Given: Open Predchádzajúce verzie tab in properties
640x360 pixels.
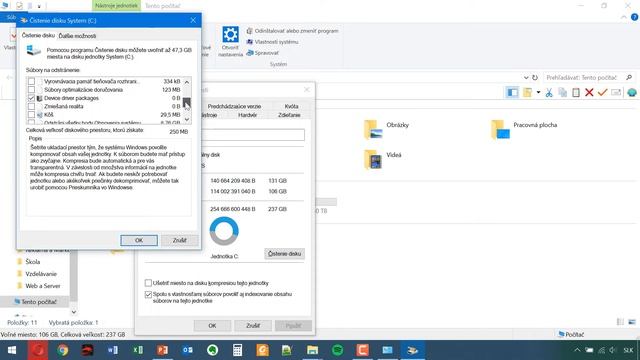Looking at the screenshot, I should [x=234, y=106].
